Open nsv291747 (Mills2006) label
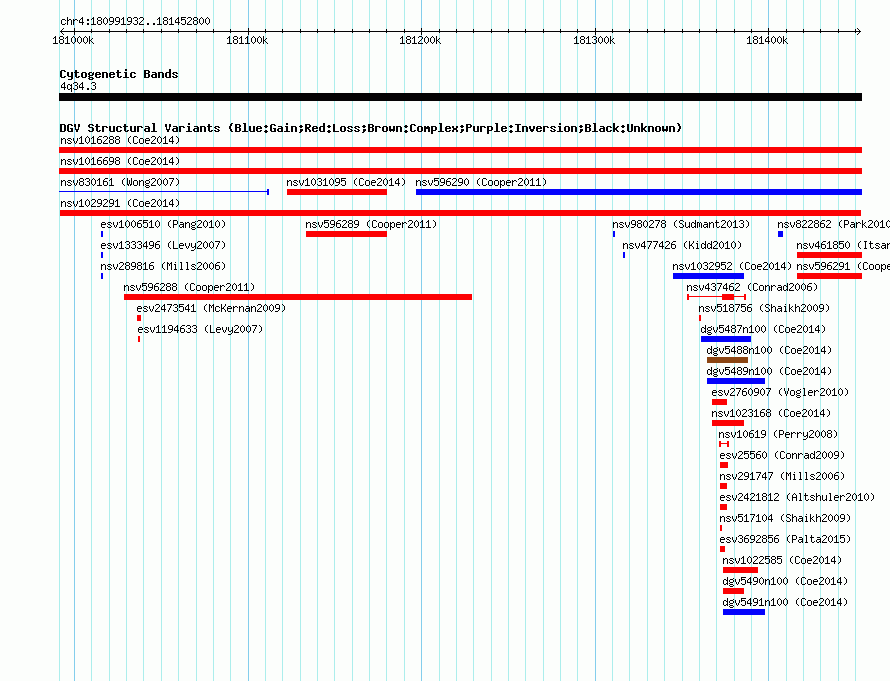890x681 pixels. (x=782, y=476)
